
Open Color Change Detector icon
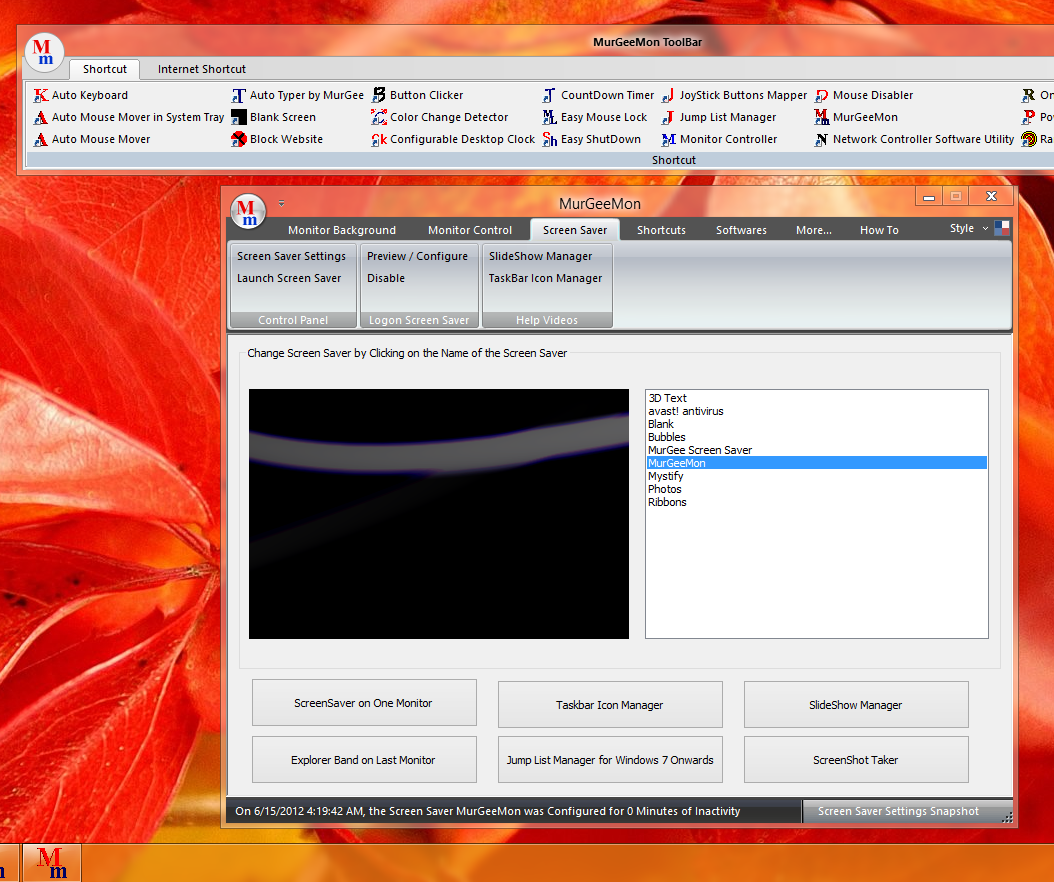(379, 118)
